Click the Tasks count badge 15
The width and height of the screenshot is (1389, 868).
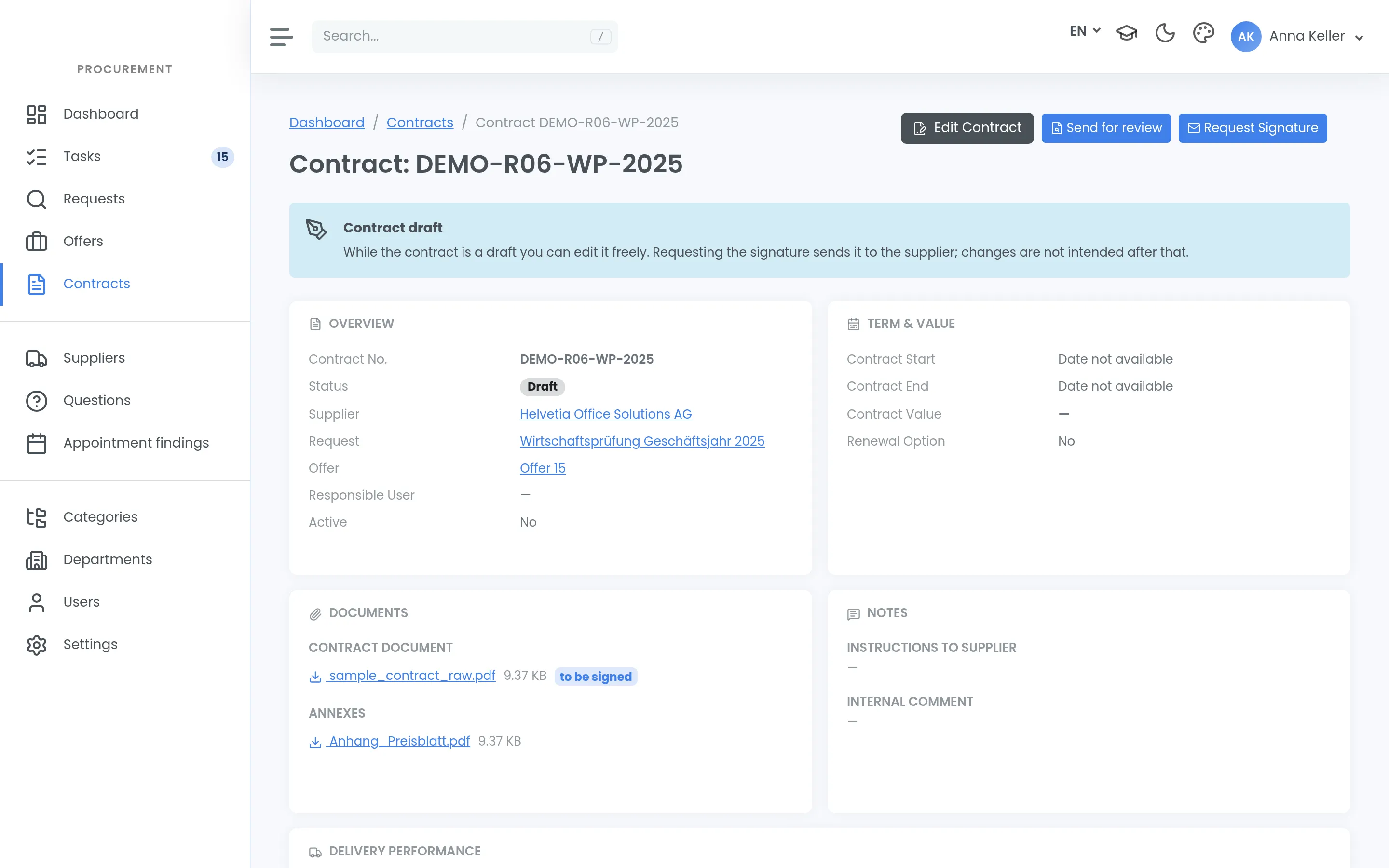[x=222, y=157]
